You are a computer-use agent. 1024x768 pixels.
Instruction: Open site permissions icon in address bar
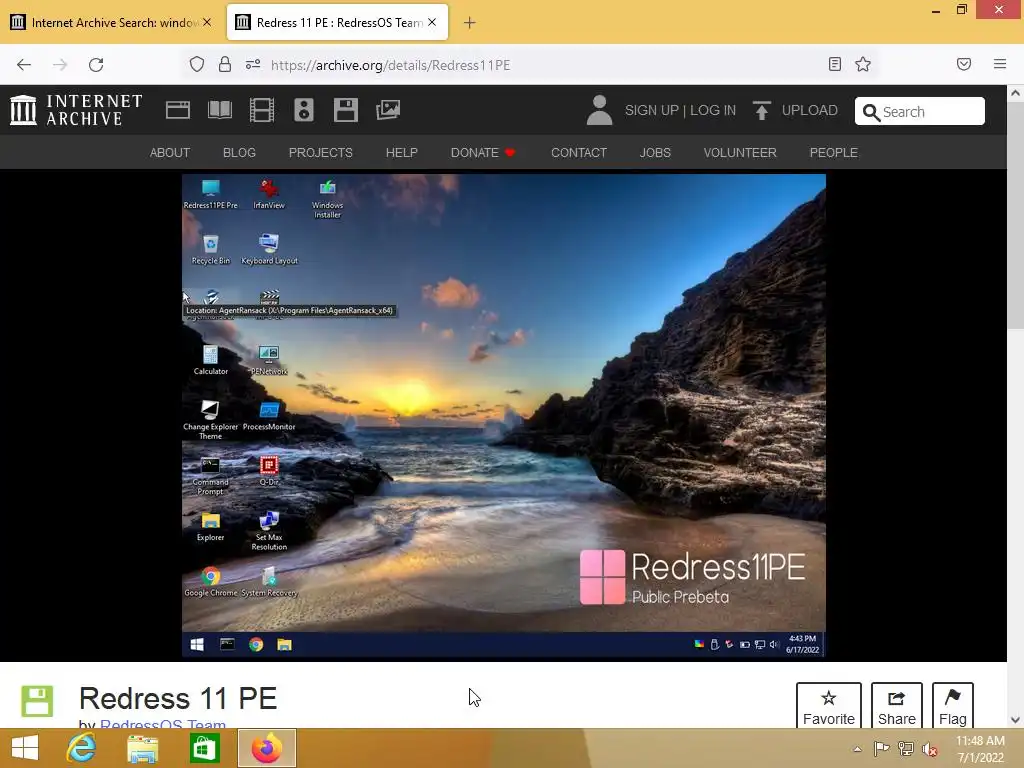(253, 65)
